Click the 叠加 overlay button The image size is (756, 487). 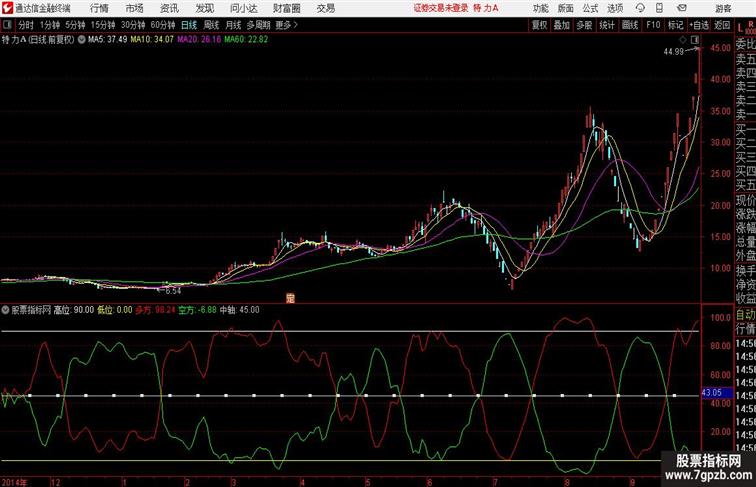(x=562, y=25)
